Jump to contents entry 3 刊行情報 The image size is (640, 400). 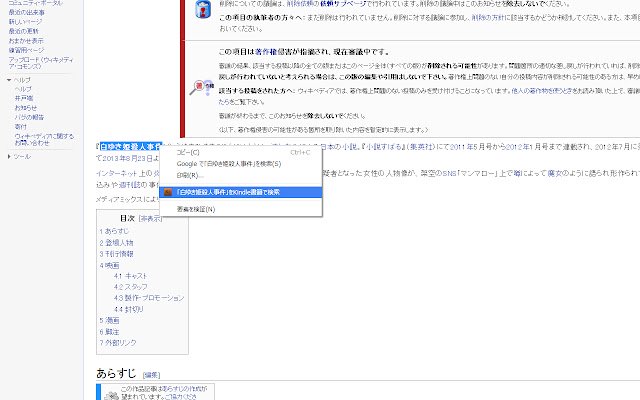coord(116,253)
